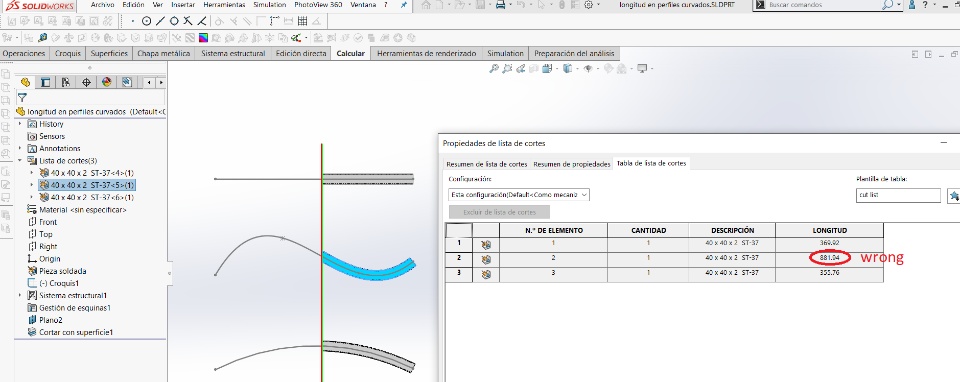Select the Origin item in the tree
This screenshot has width=960, height=382.
[44, 258]
